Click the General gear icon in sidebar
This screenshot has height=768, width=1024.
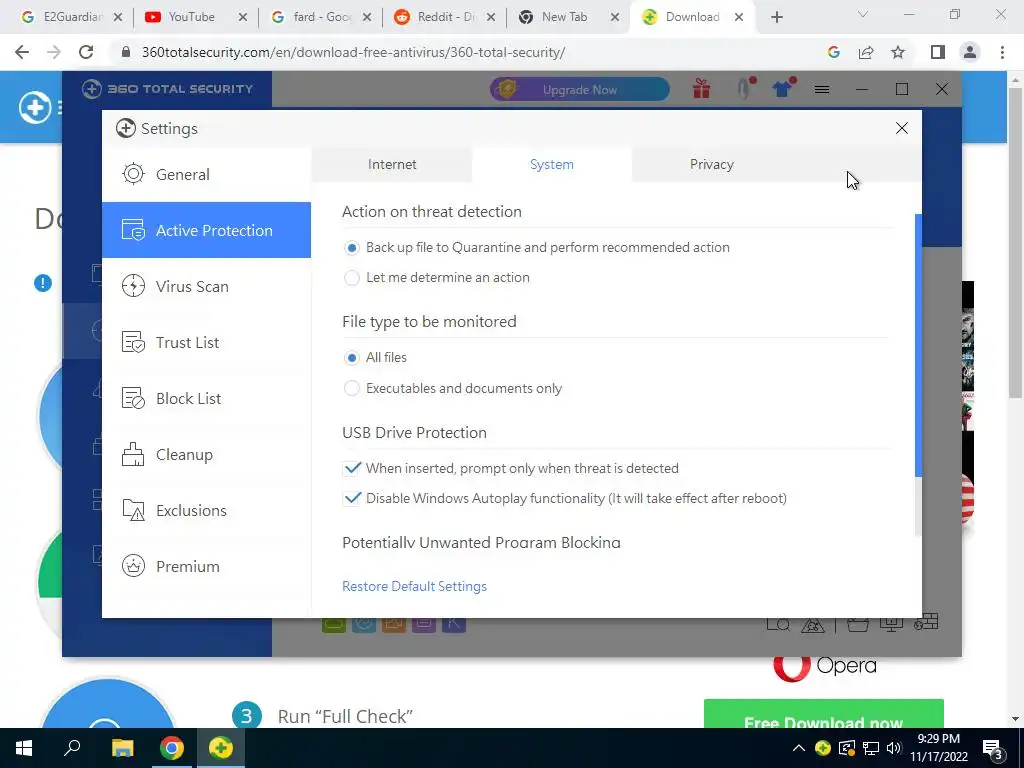point(133,174)
